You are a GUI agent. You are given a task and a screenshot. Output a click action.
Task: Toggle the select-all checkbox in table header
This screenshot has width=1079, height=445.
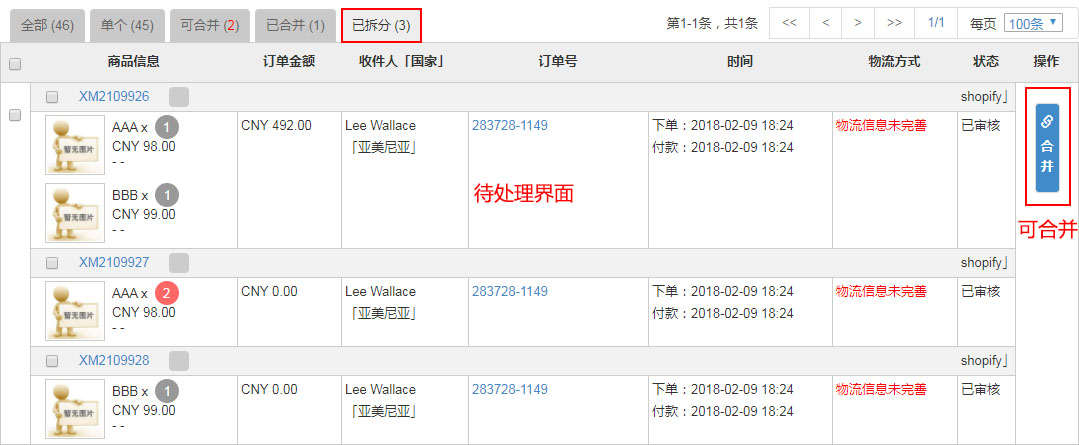[14, 64]
